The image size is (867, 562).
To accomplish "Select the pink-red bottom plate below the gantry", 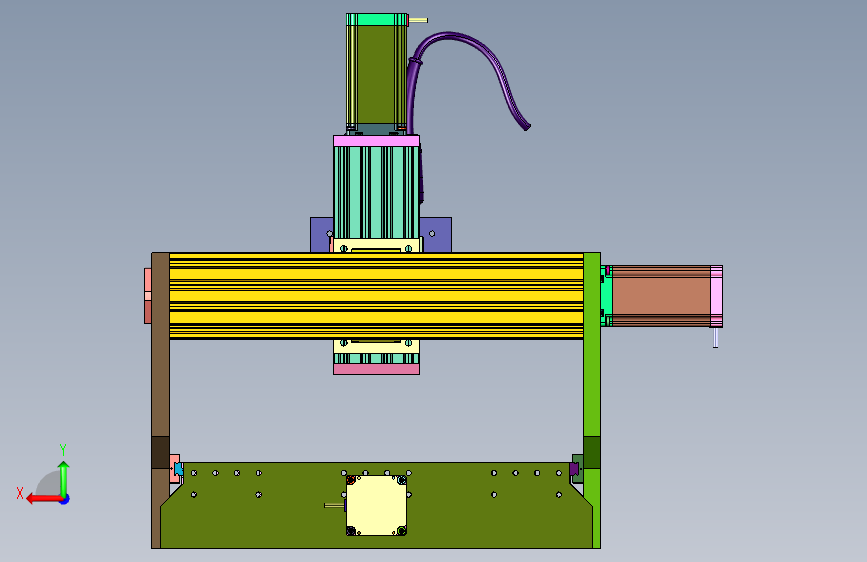I will 377,369.
